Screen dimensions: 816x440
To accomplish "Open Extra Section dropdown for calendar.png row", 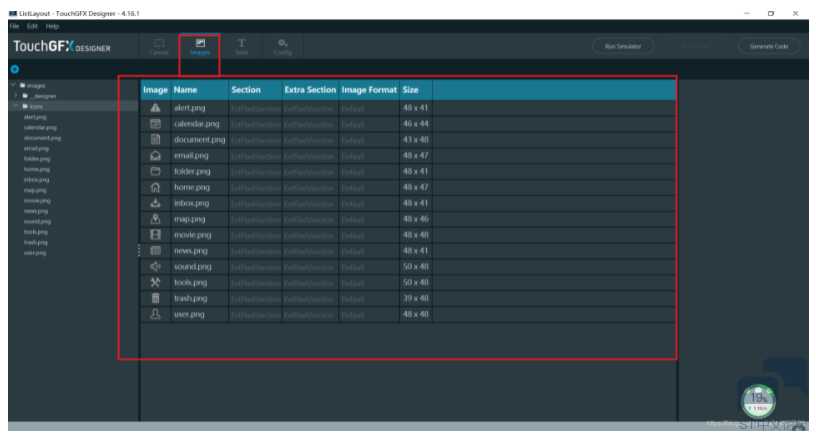I will coord(310,124).
